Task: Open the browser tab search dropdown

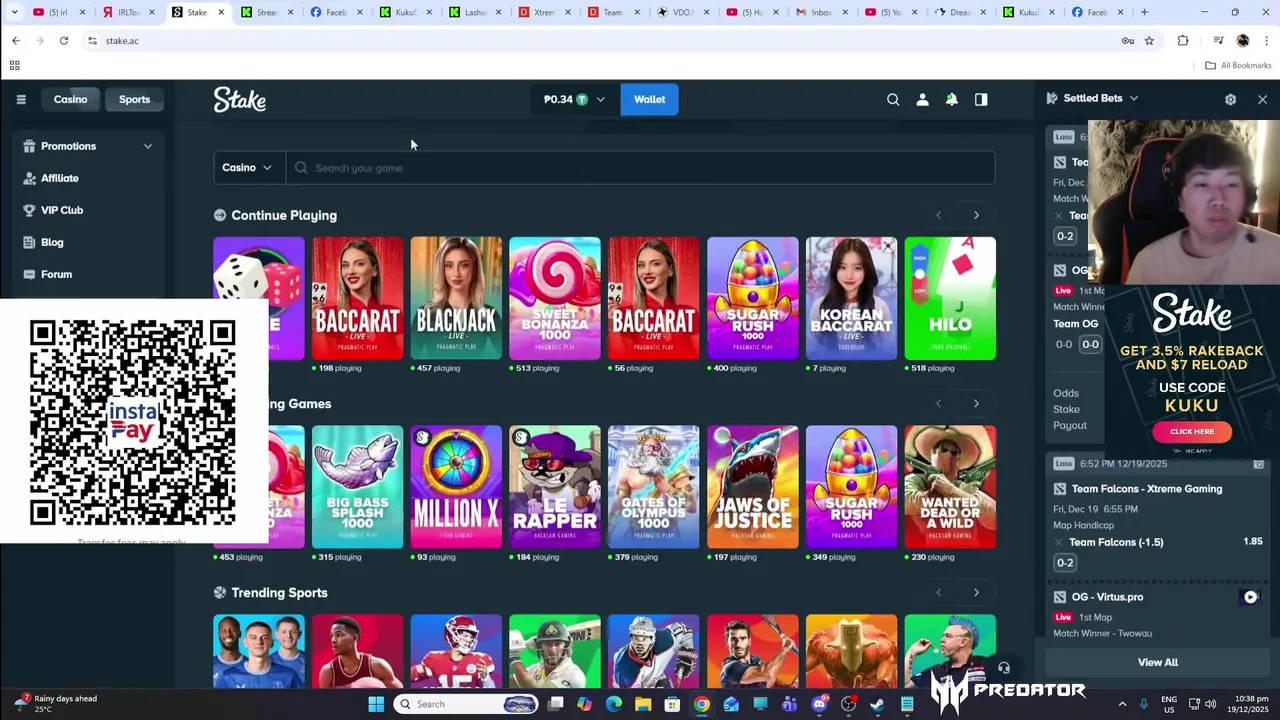Action: point(14,12)
